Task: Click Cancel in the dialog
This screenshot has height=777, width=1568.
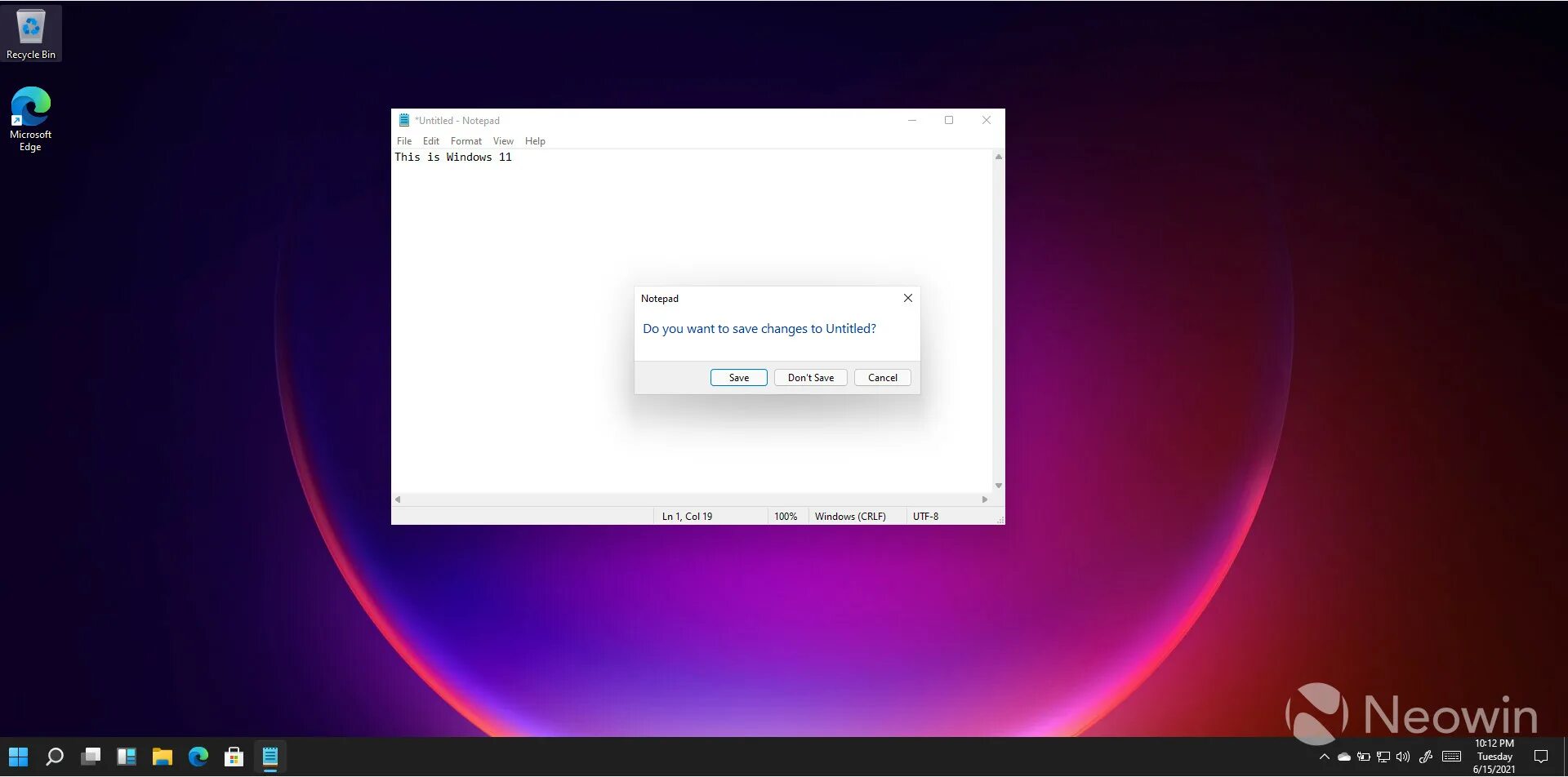Action: pyautogui.click(x=883, y=378)
